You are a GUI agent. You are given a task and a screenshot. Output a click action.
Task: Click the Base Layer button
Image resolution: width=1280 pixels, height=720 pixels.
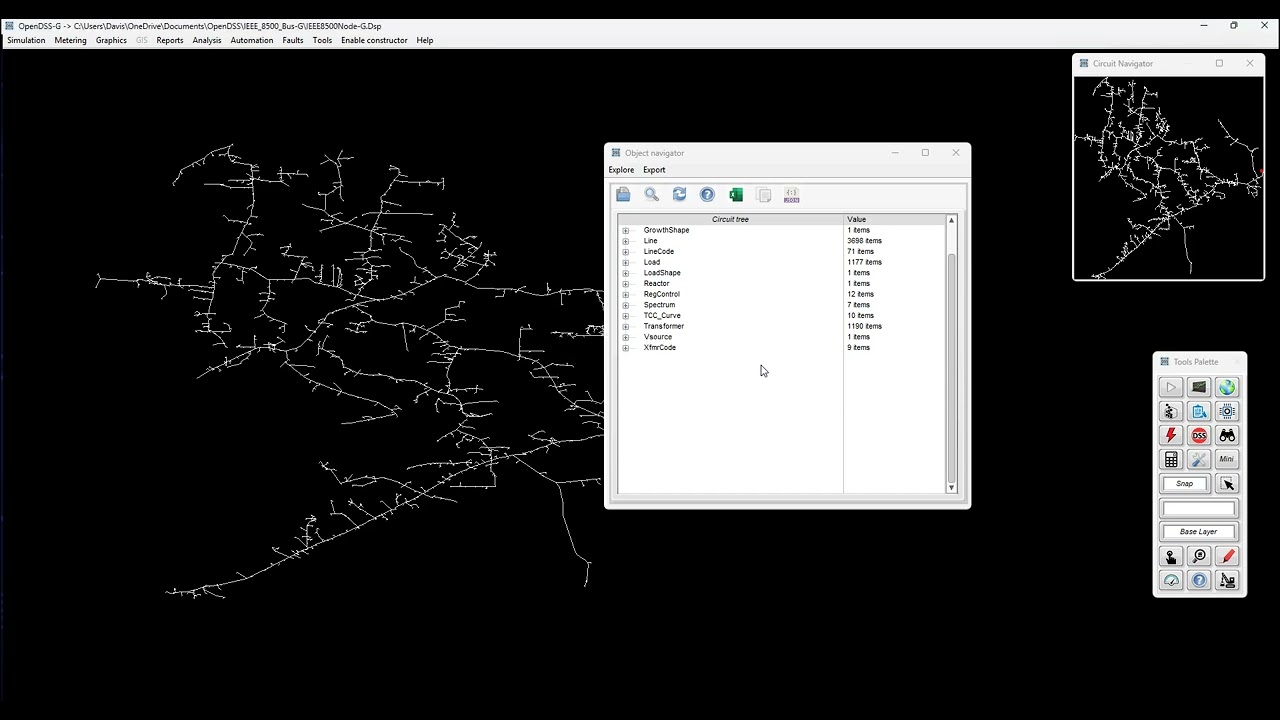point(1199,532)
